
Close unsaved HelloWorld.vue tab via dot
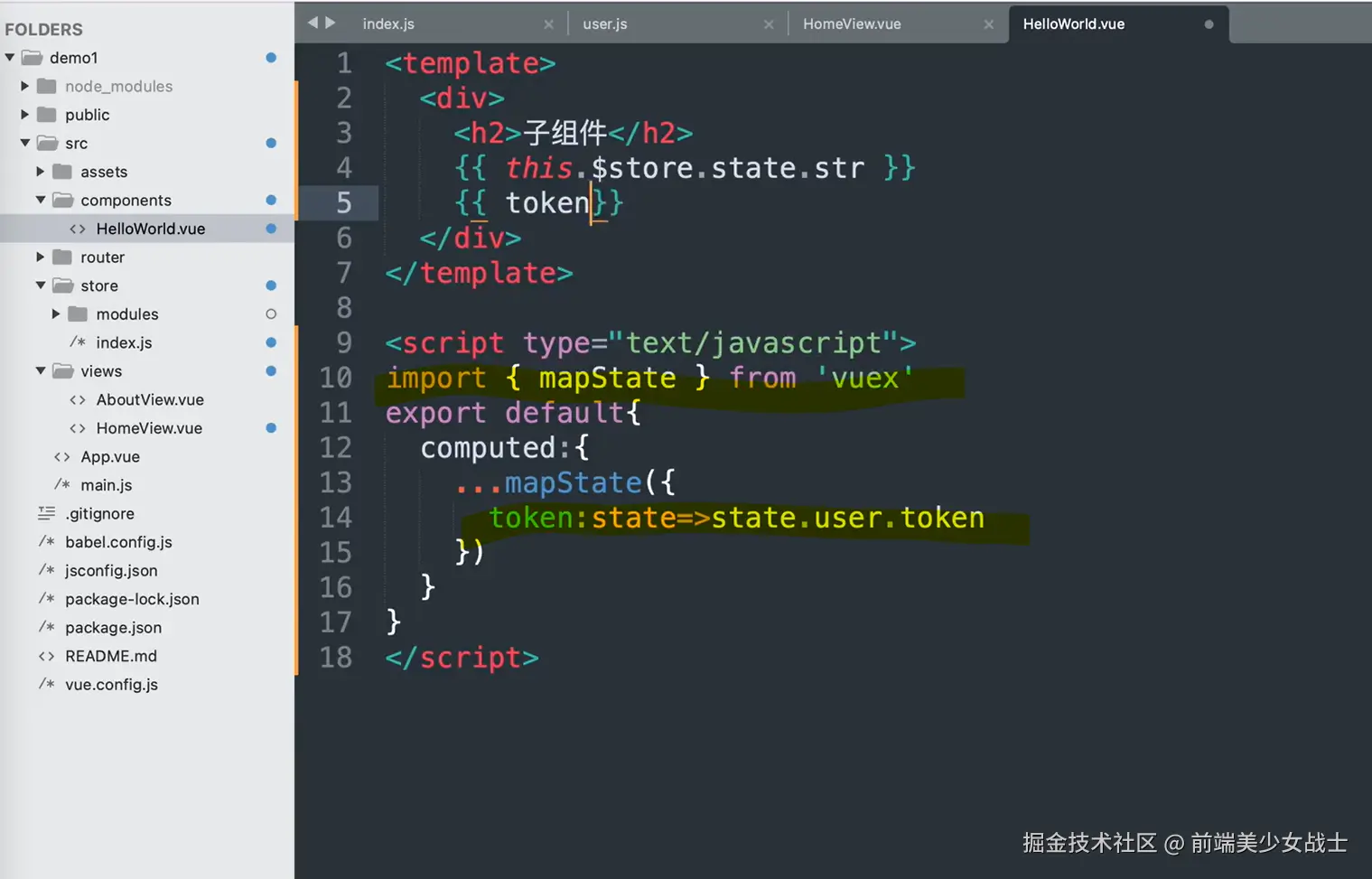pyautogui.click(x=1209, y=24)
